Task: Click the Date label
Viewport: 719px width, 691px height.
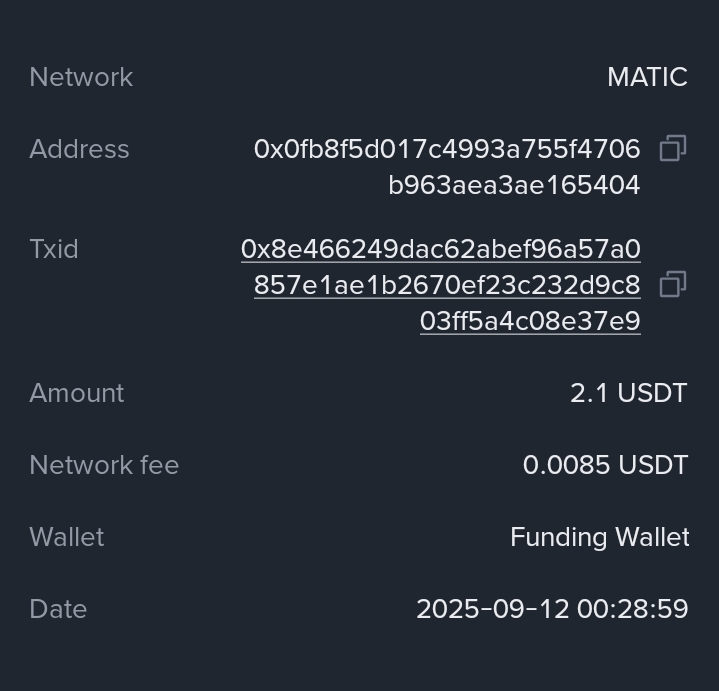Action: (58, 609)
